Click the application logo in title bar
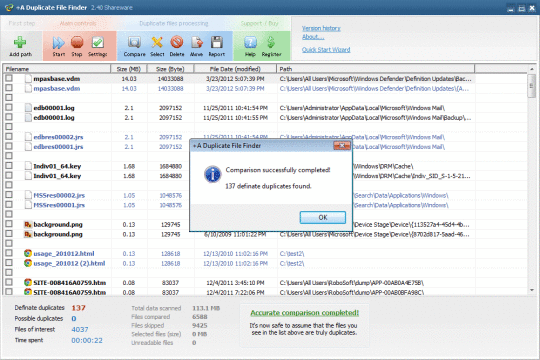 9,7
